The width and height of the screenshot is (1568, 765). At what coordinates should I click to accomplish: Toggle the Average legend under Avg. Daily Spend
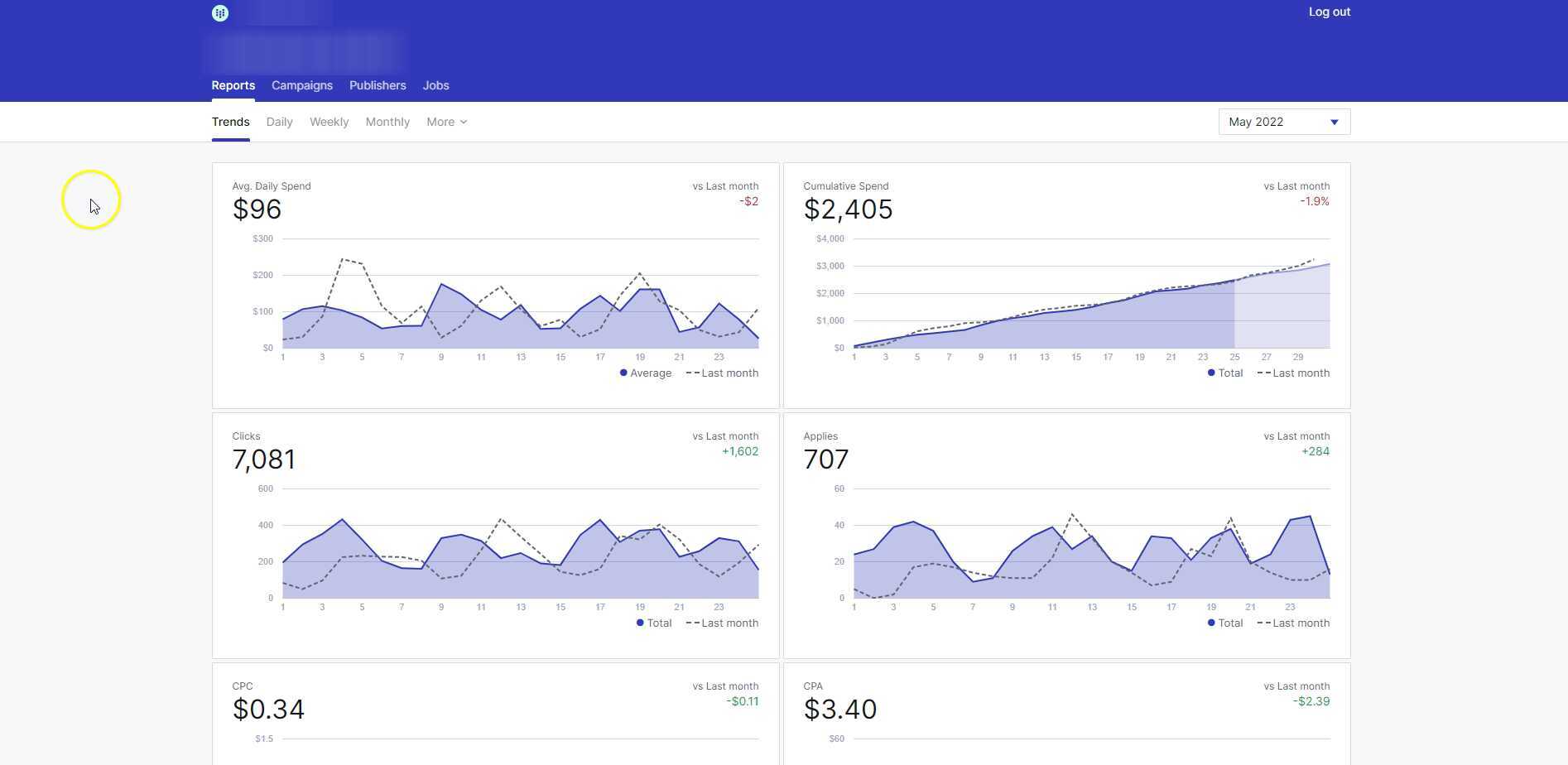(647, 373)
